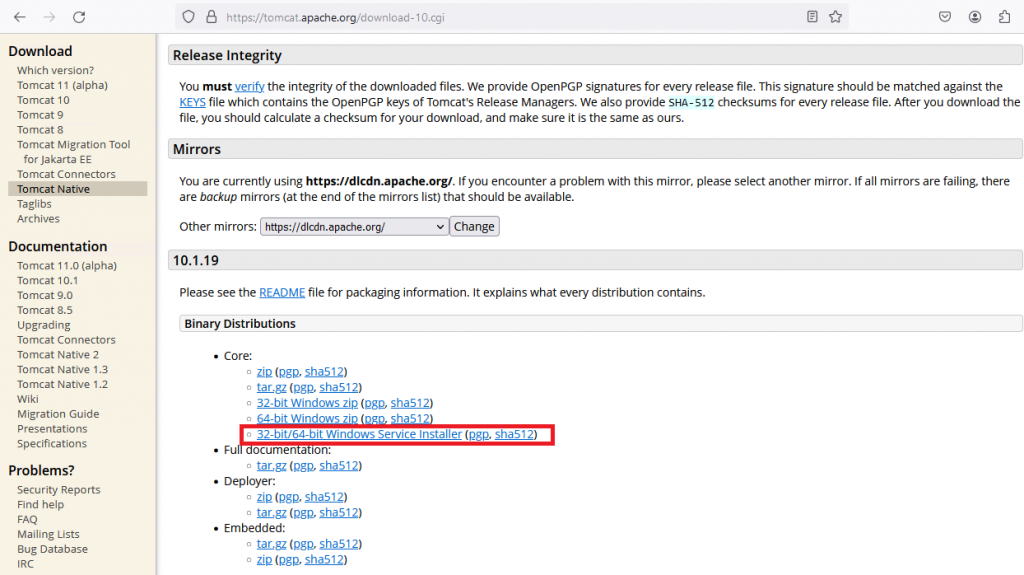Open sha512 for Core tar.gz
This screenshot has height=575, width=1024.
click(338, 387)
